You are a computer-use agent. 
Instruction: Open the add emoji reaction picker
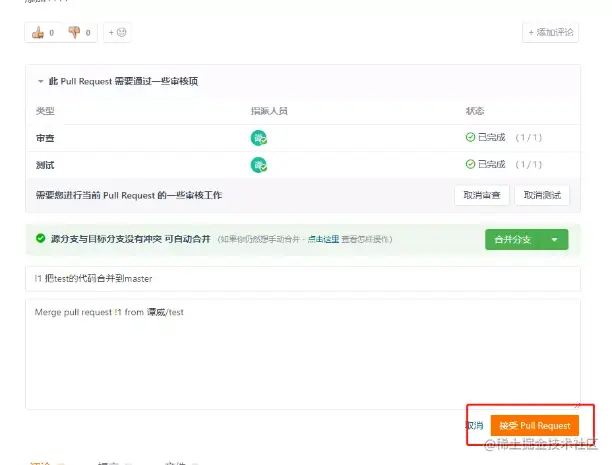117,32
